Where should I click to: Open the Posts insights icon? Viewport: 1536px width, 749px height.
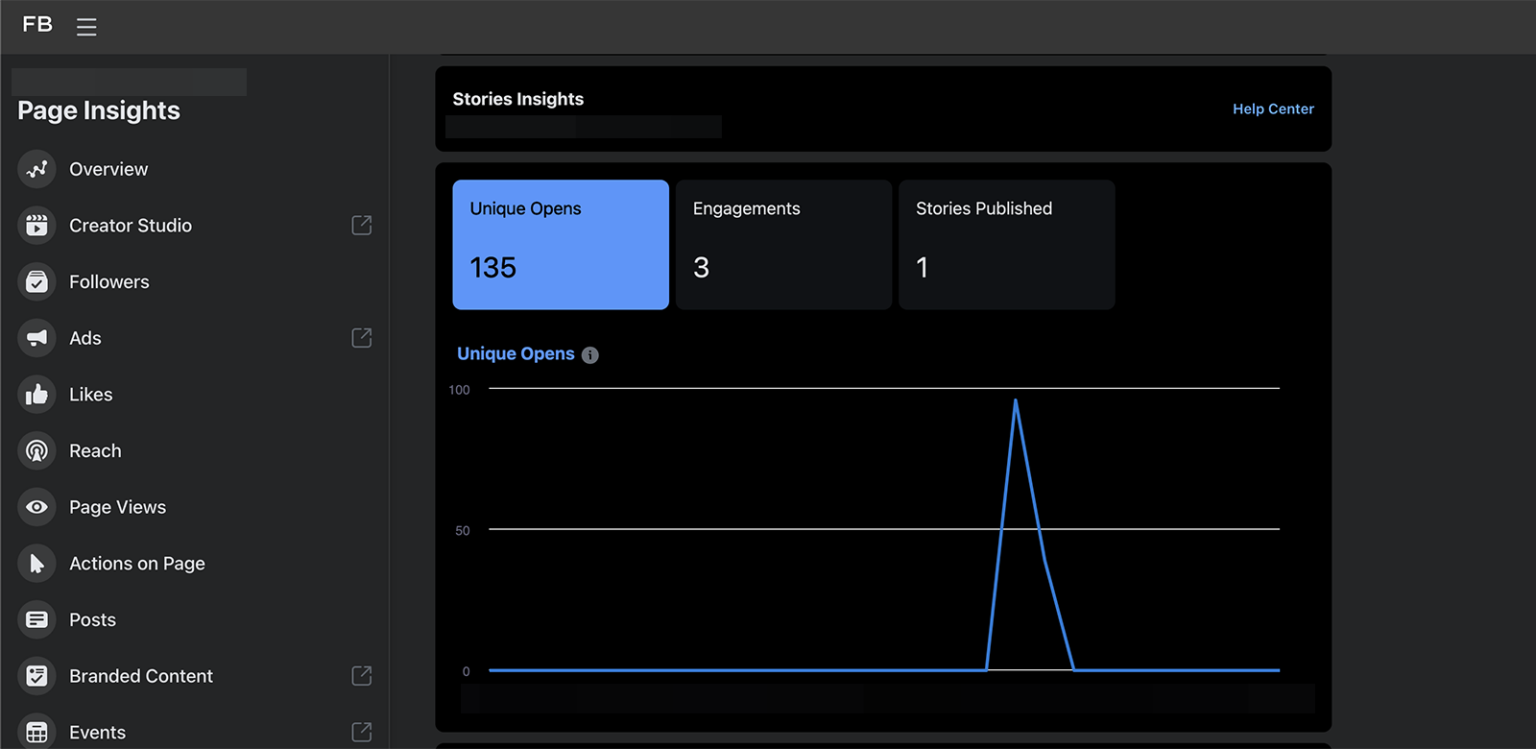(x=36, y=619)
